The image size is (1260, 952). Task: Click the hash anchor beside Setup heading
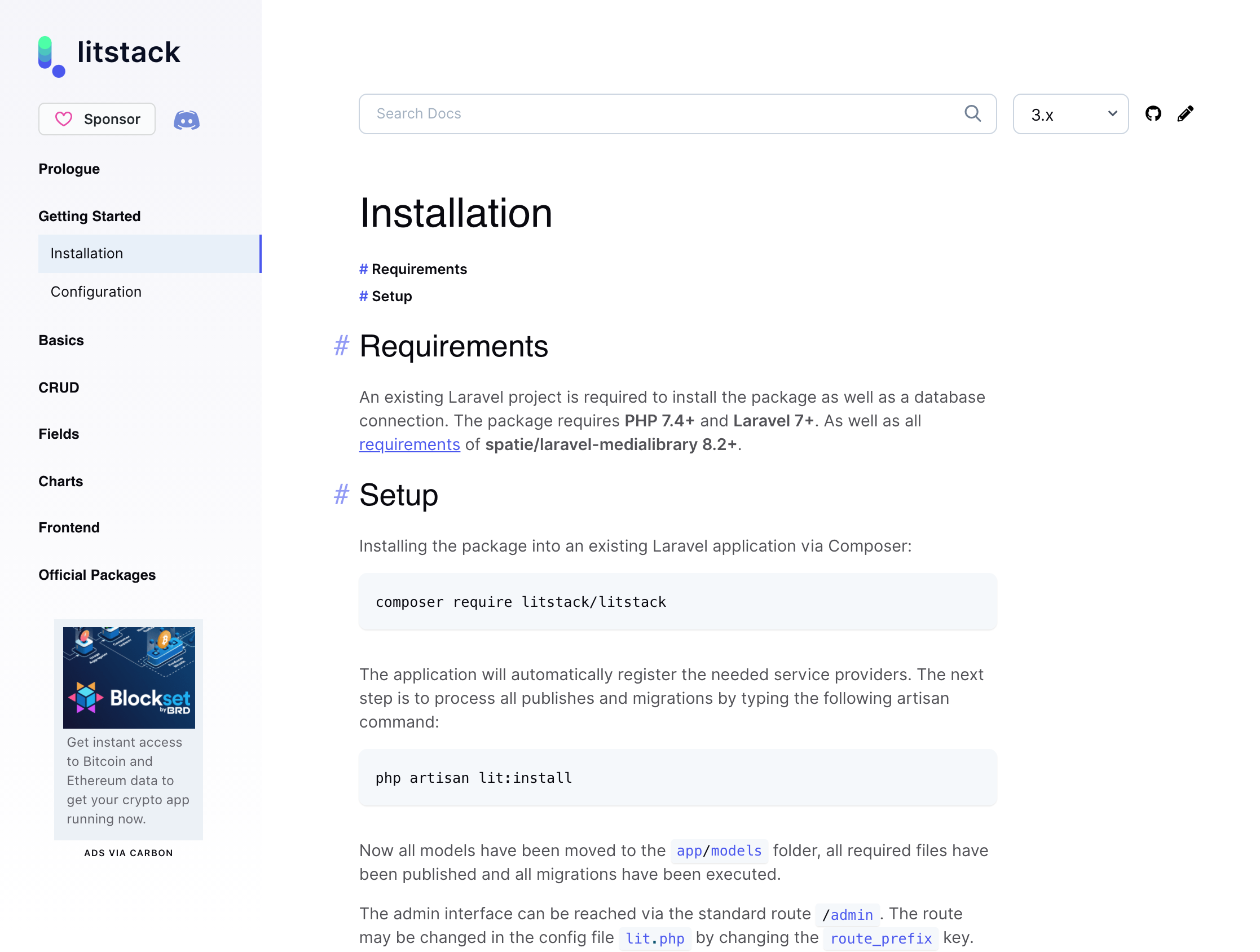click(x=341, y=495)
